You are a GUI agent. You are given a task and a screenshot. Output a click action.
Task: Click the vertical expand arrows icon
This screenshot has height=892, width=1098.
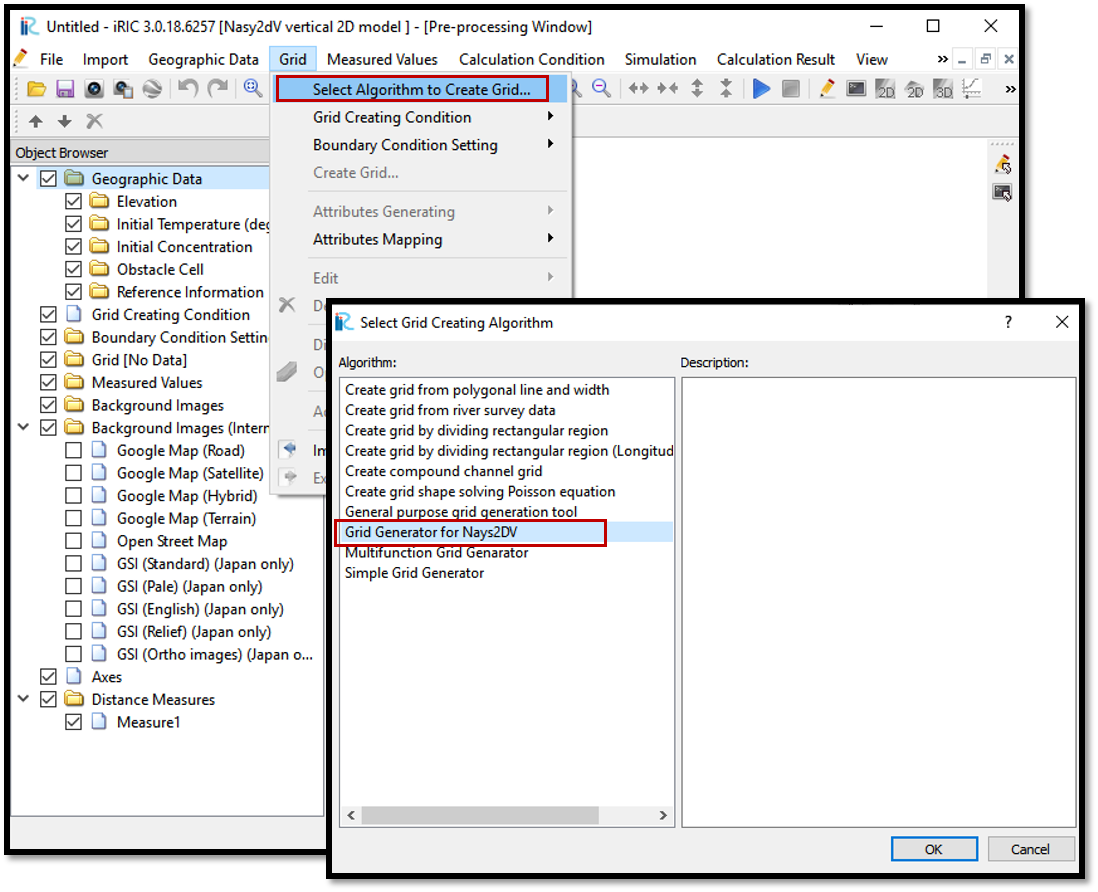697,88
